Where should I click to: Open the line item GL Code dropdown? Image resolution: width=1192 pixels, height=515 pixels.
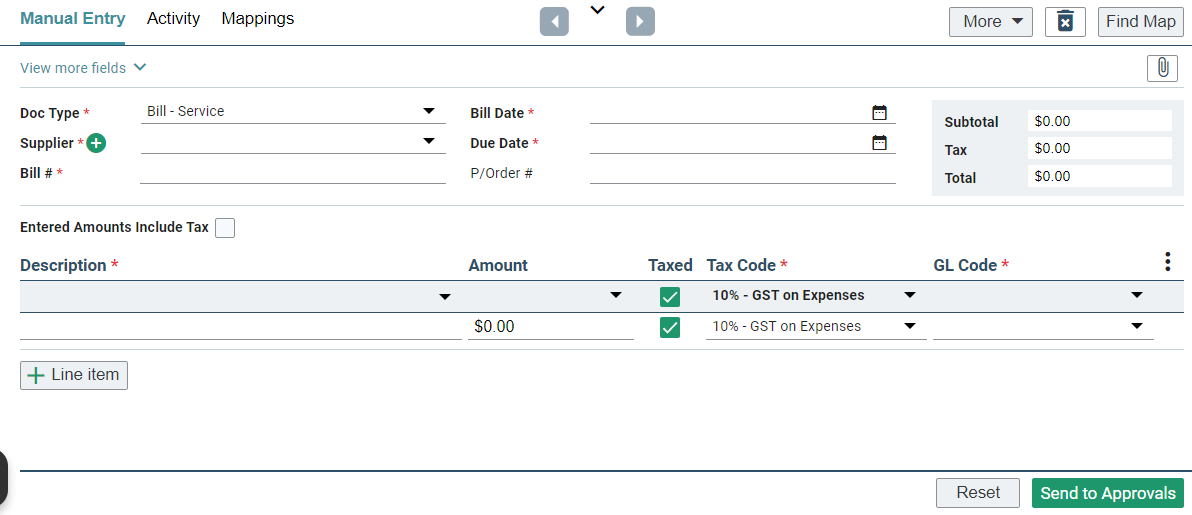point(1136,327)
